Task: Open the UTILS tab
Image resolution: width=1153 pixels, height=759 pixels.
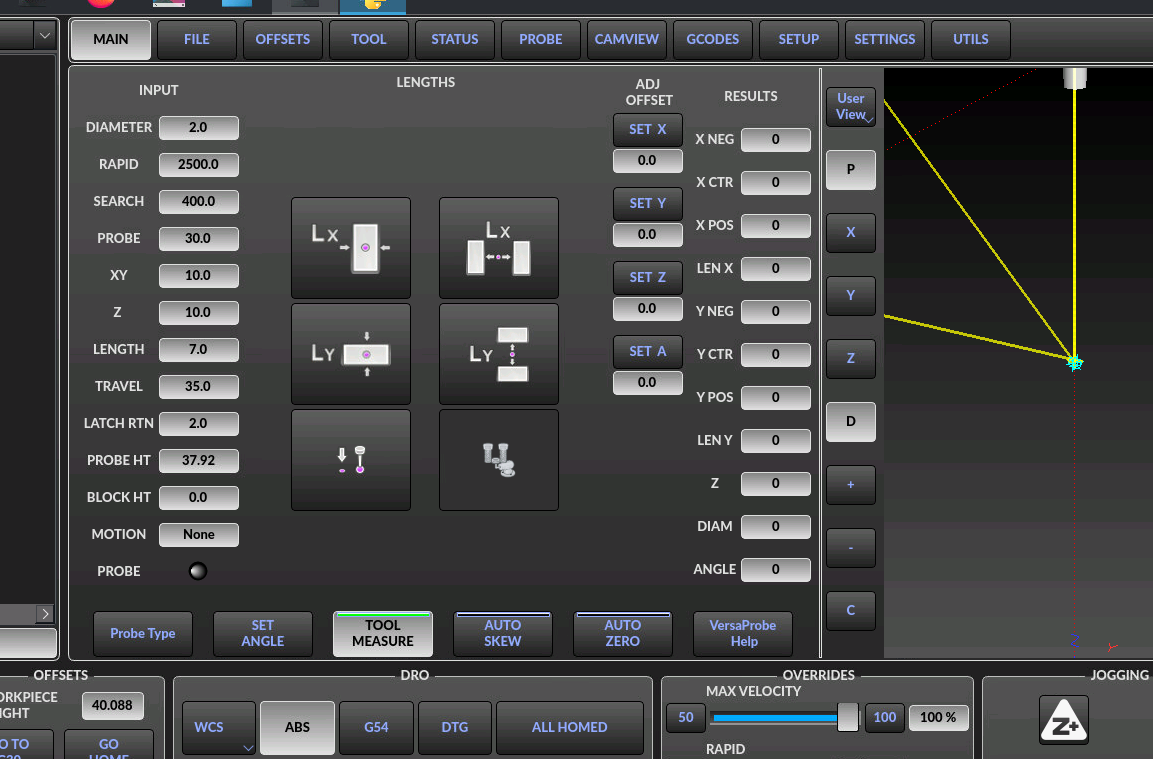Action: (x=971, y=40)
